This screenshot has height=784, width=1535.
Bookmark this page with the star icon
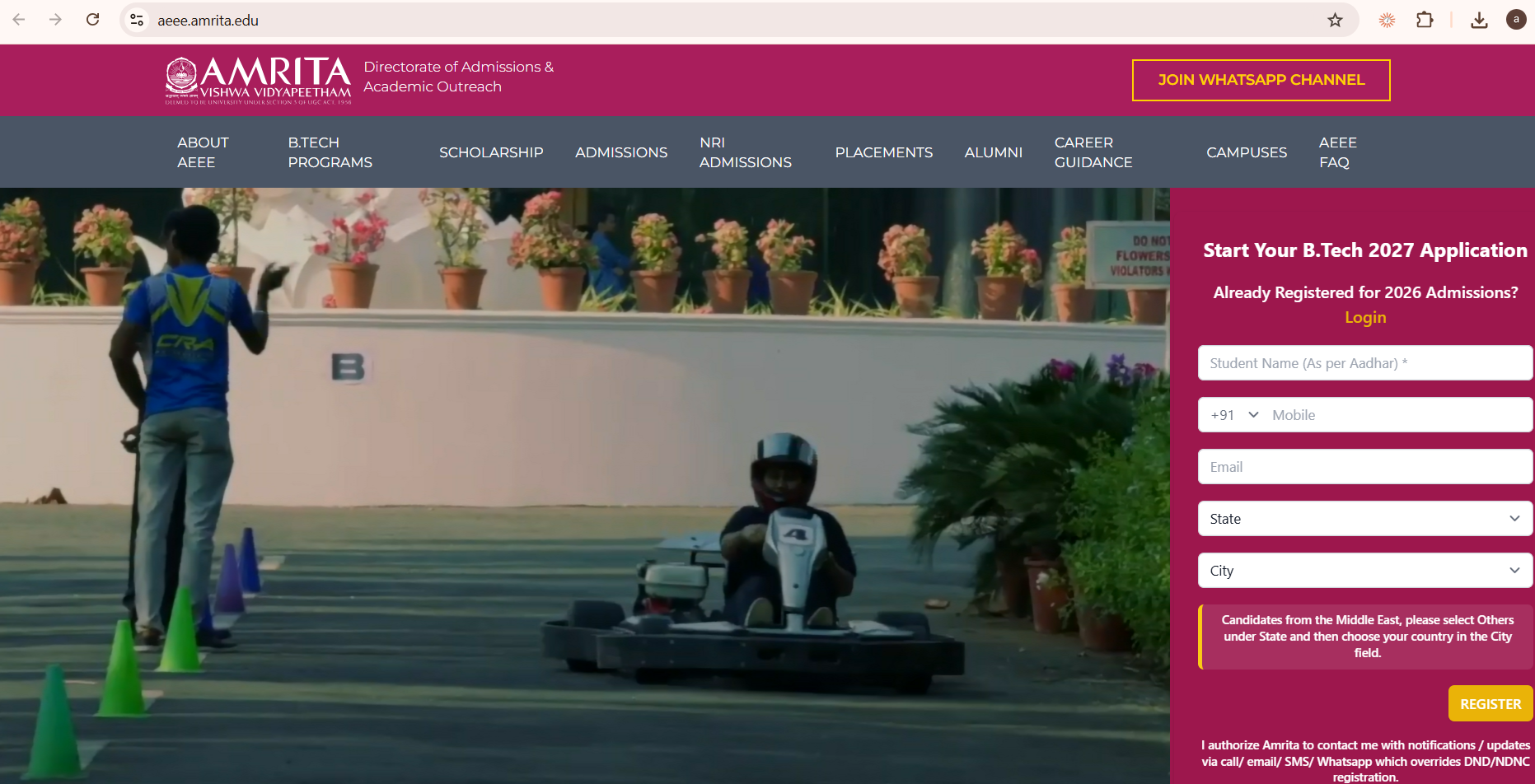(1335, 20)
